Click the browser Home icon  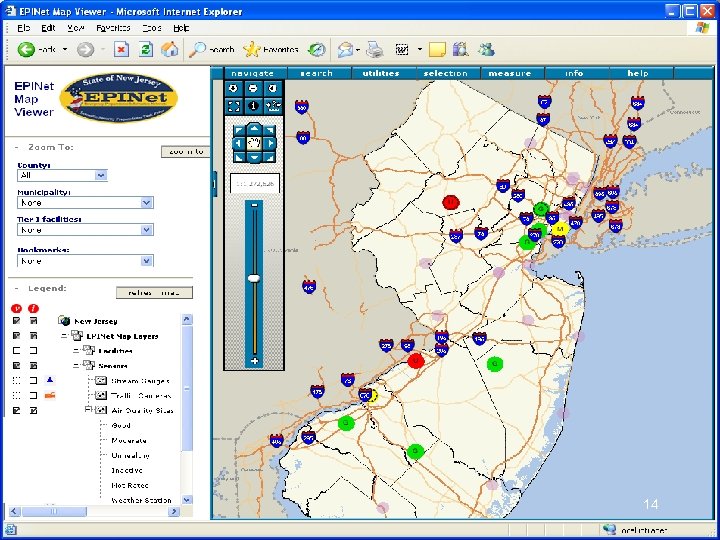[171, 49]
